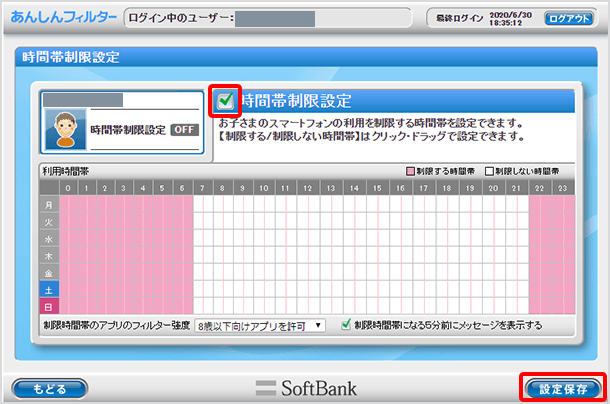Open the app filter strength dropdown
The width and height of the screenshot is (610, 404).
[x=260, y=325]
